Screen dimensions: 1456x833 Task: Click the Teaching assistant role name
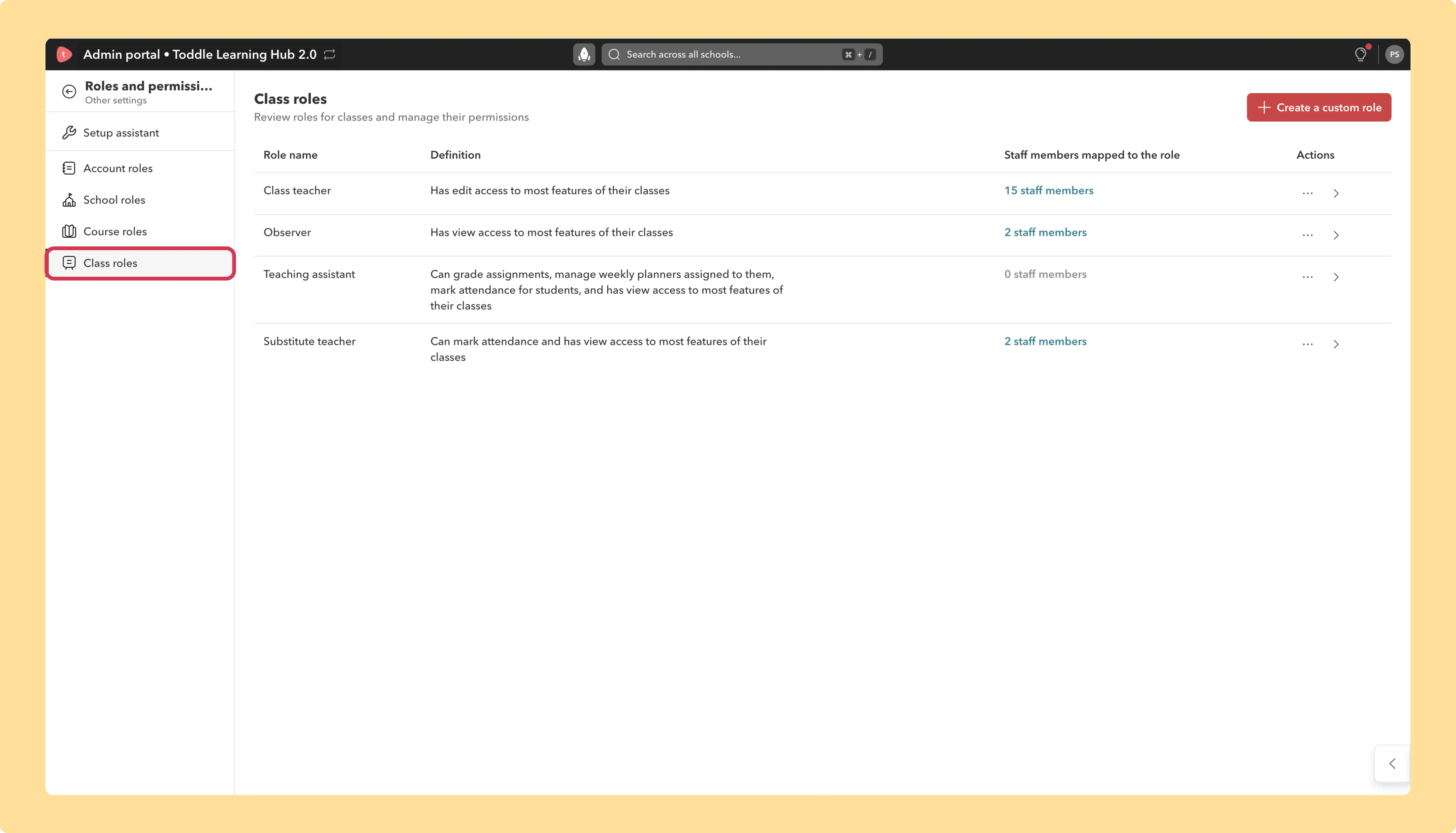click(x=309, y=274)
